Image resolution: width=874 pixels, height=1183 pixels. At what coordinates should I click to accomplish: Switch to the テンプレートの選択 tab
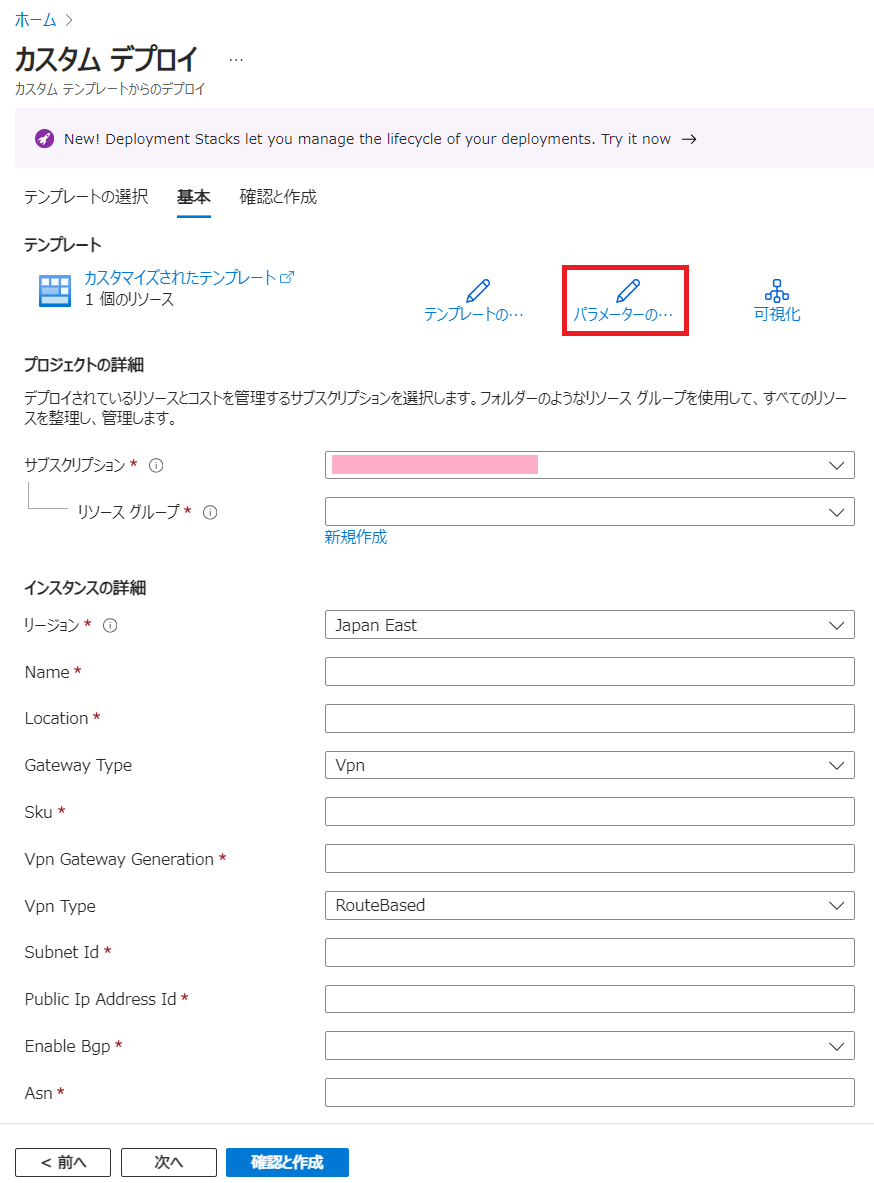tap(86, 197)
